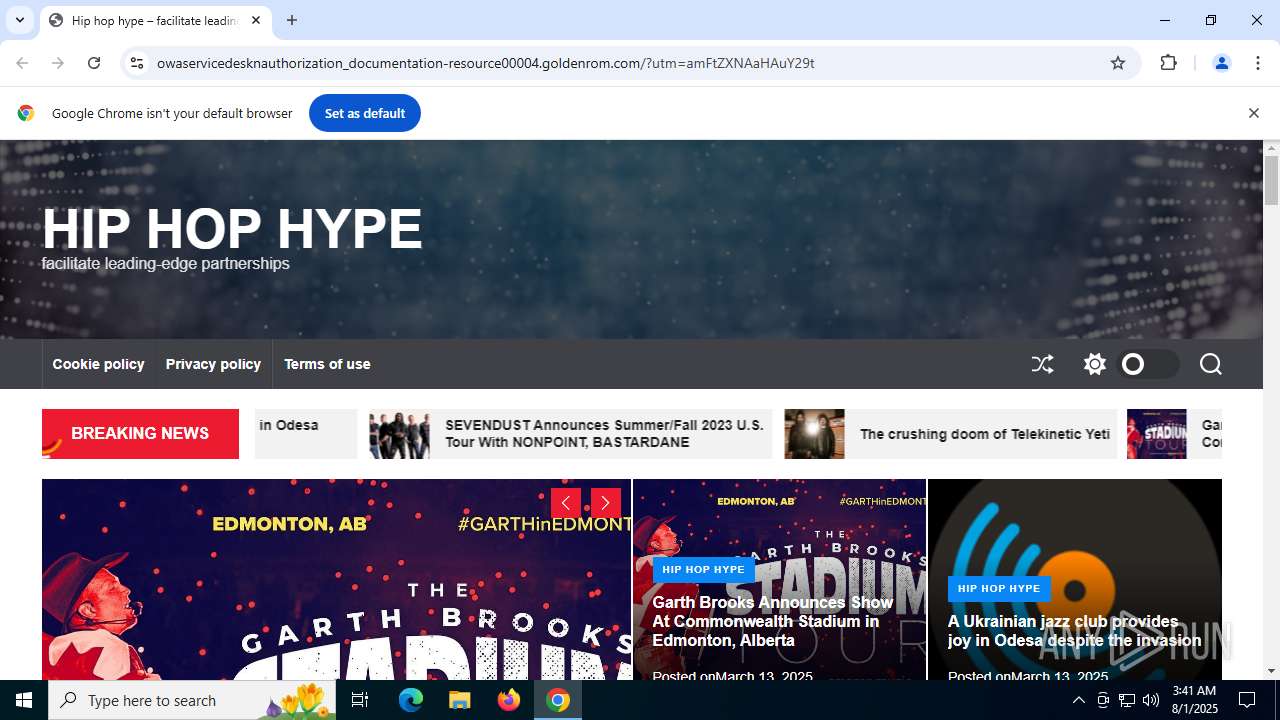Open the large Garth Brooks Edmonton banner
Screen dimensions: 1280x720
336,580
